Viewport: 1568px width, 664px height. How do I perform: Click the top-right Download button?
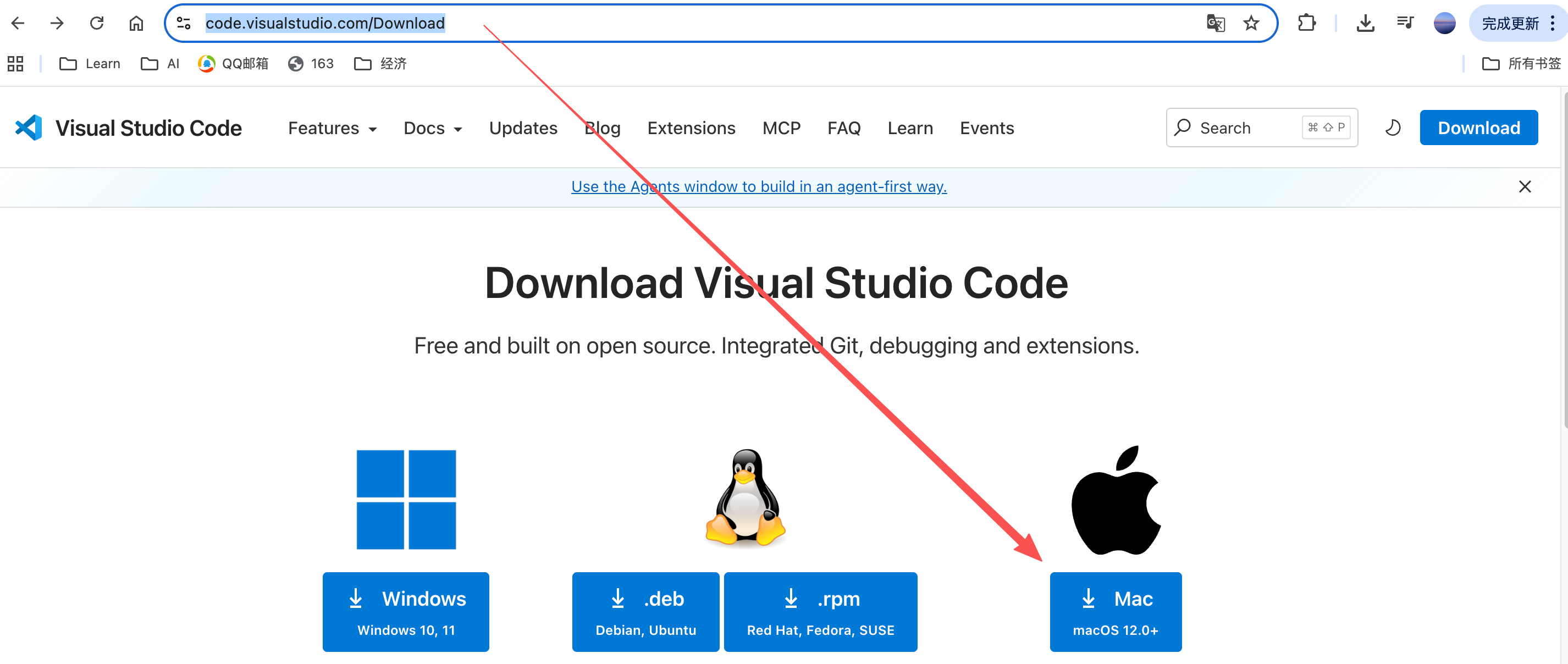point(1478,128)
